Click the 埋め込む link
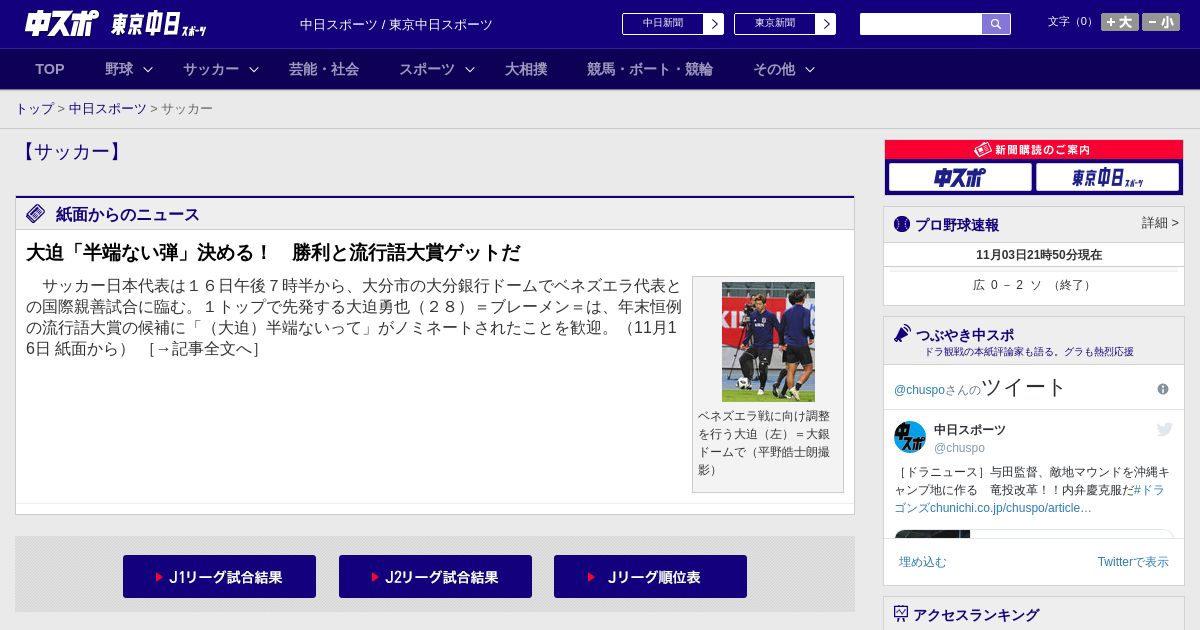 coord(922,562)
